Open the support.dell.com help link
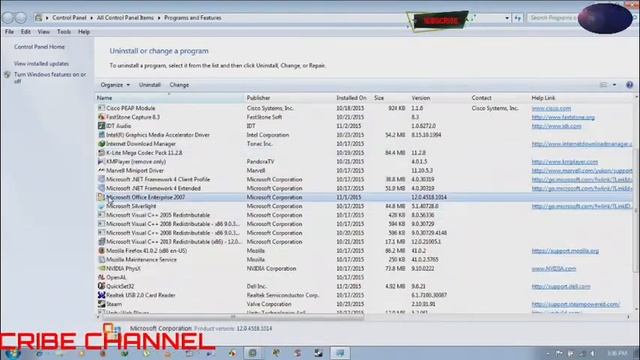This screenshot has width=640, height=360. point(561,286)
